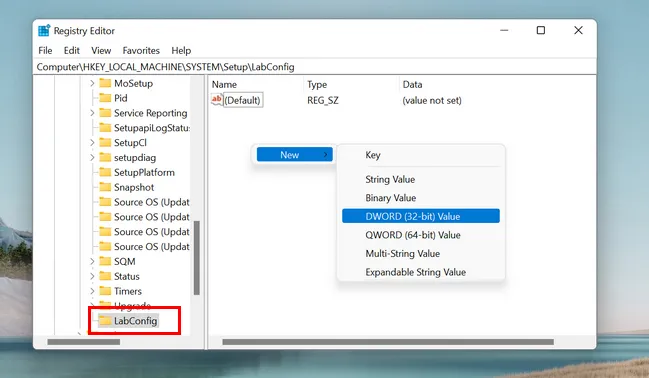Select the Timers key label
This screenshot has height=378, width=649.
[127, 291]
